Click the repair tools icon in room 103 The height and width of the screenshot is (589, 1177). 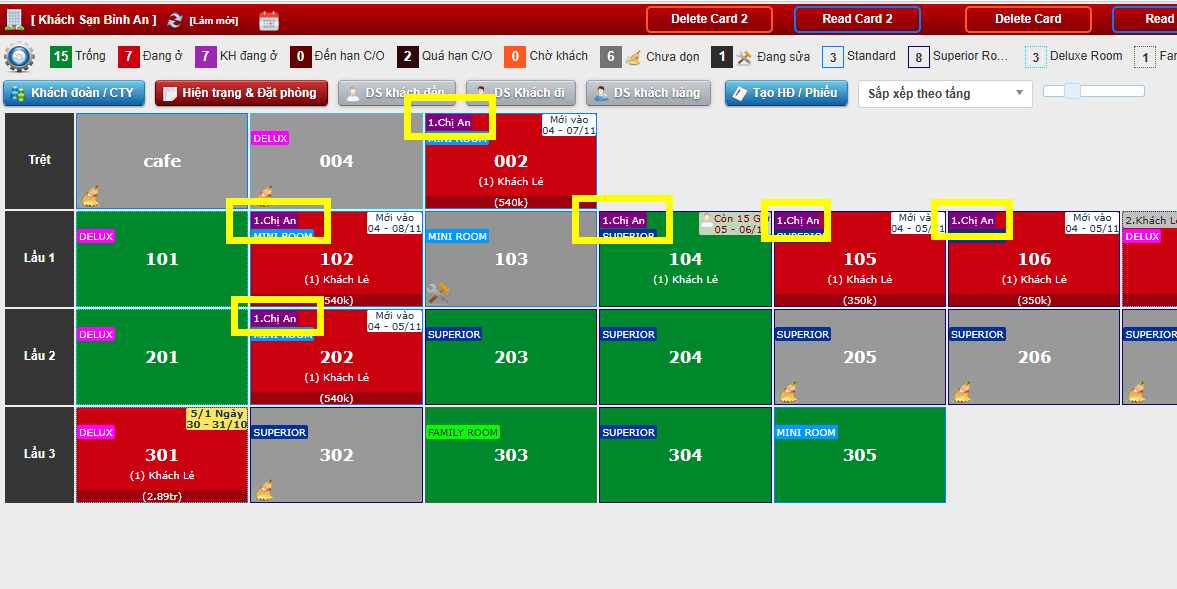pyautogui.click(x=438, y=292)
